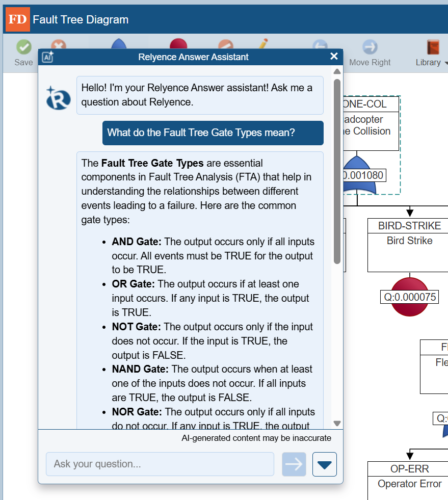The width and height of the screenshot is (448, 500).
Task: Click the chat scrollbar up arrow
Action: point(337,71)
